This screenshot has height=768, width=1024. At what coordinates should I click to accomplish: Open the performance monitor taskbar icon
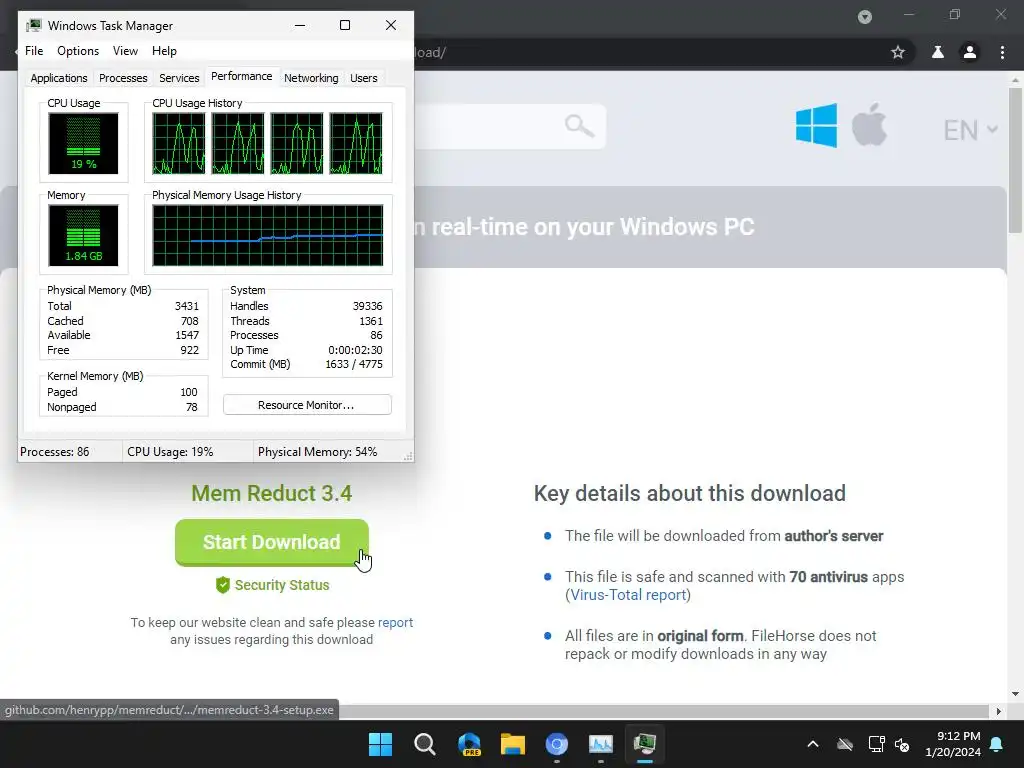601,744
